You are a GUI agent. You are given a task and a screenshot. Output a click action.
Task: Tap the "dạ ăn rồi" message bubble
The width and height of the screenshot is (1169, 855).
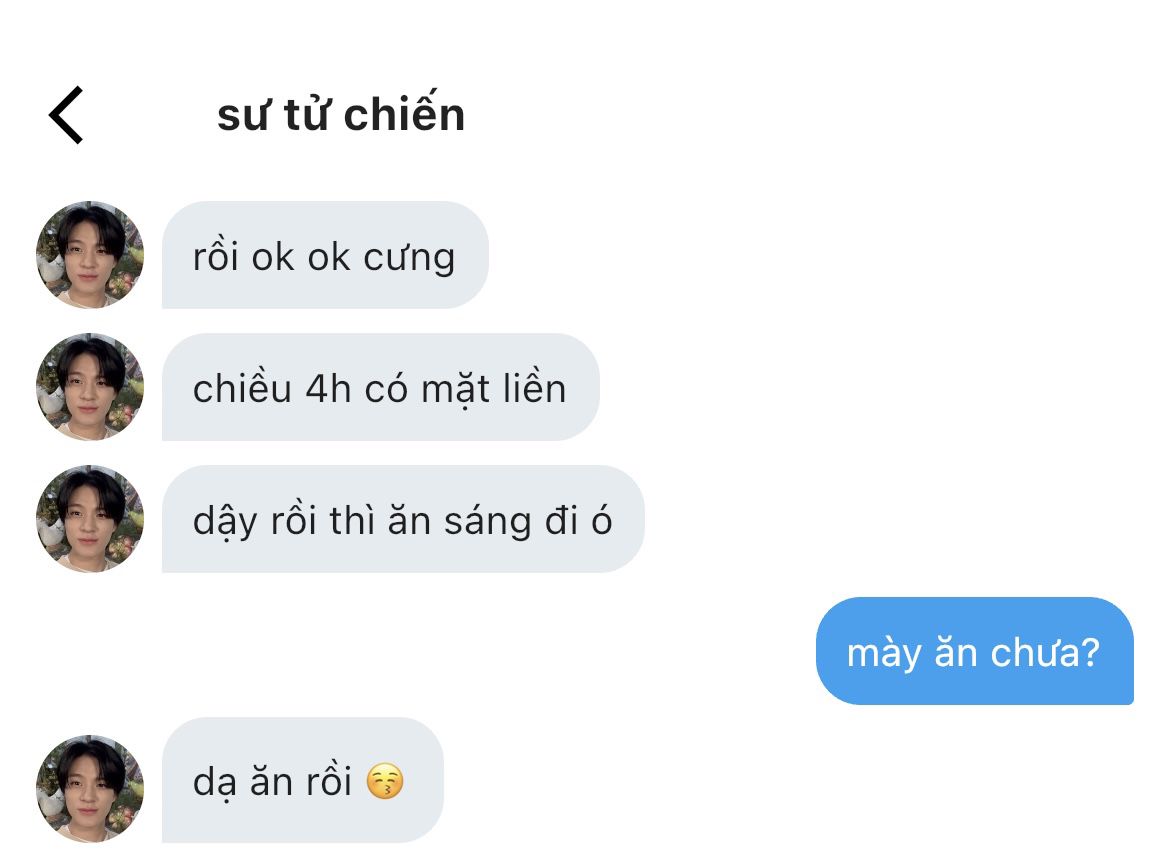303,780
